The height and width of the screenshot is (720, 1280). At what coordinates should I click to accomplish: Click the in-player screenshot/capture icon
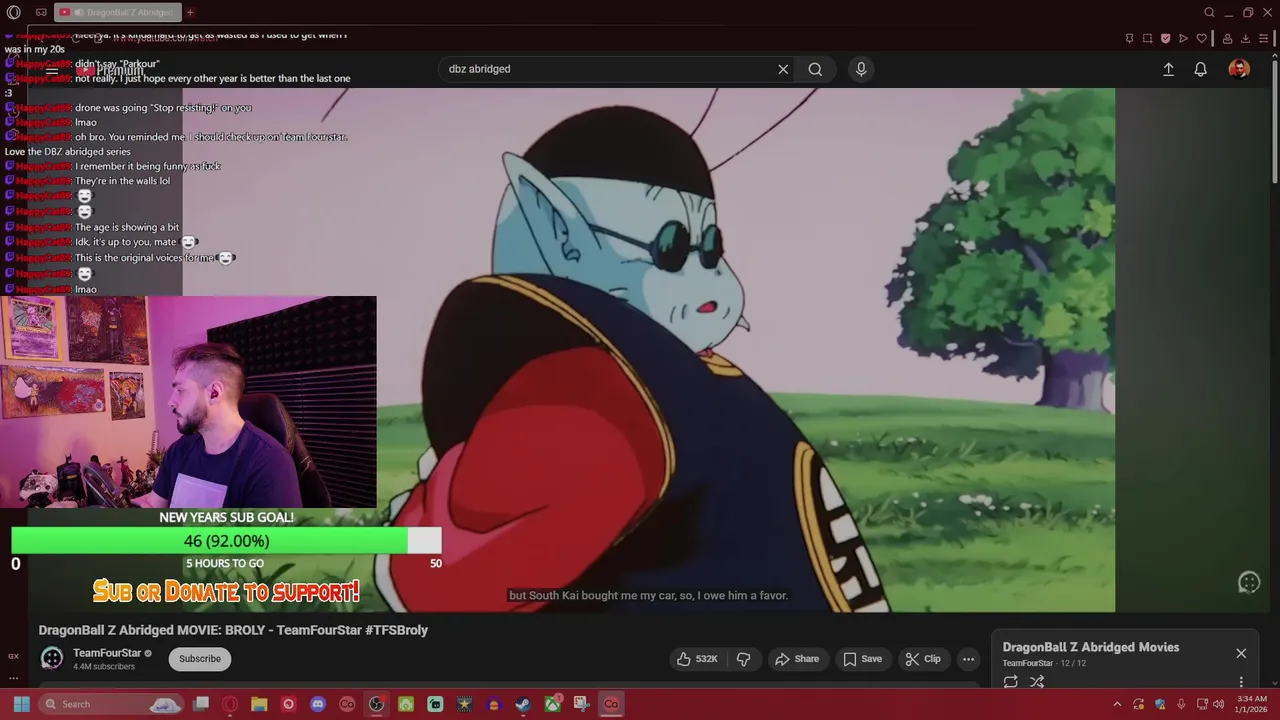(x=1248, y=583)
